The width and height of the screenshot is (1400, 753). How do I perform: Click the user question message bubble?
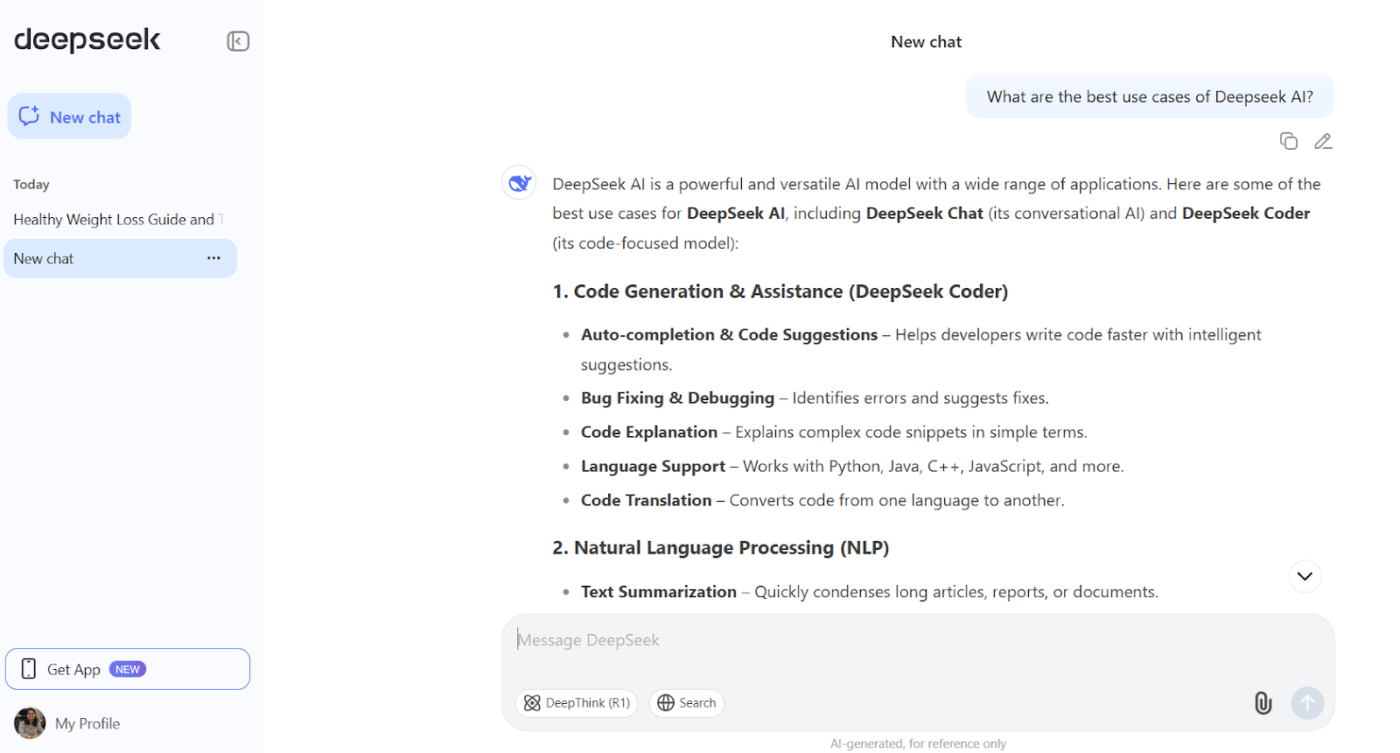click(x=1150, y=96)
